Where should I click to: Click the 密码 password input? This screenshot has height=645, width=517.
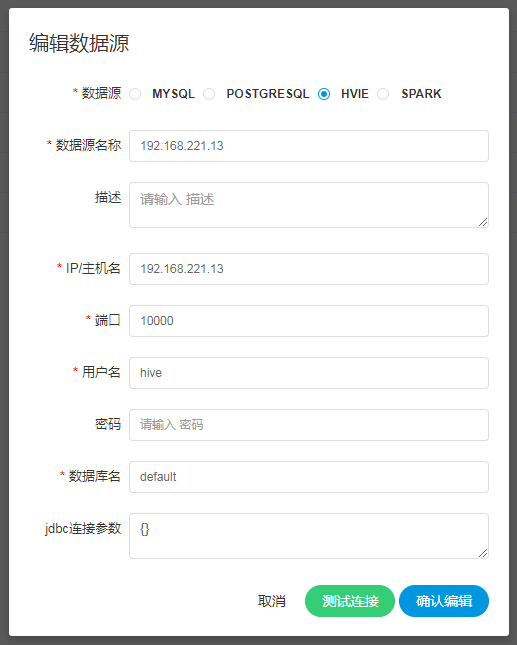coord(308,425)
